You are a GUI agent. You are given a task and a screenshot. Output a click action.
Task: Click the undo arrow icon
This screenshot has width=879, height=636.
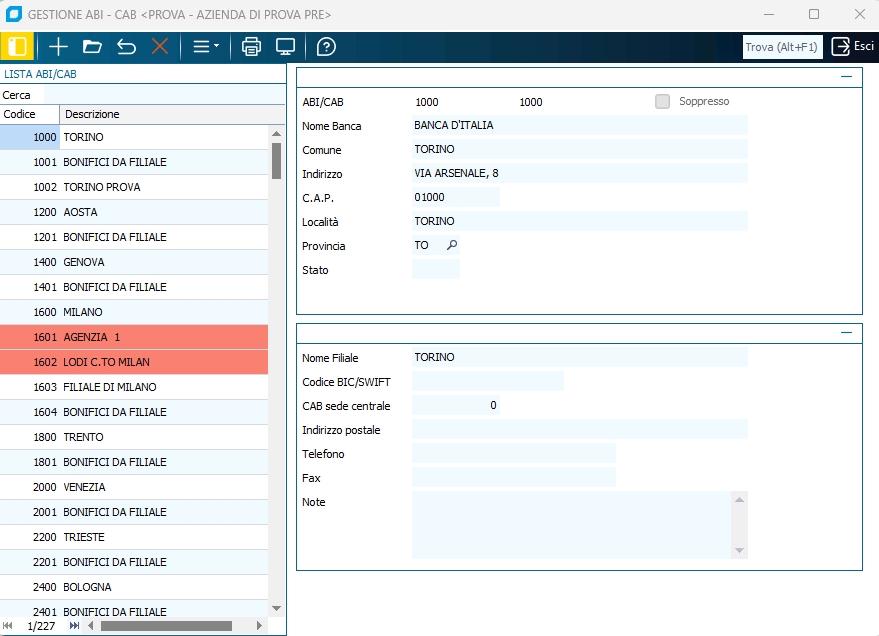pos(126,47)
